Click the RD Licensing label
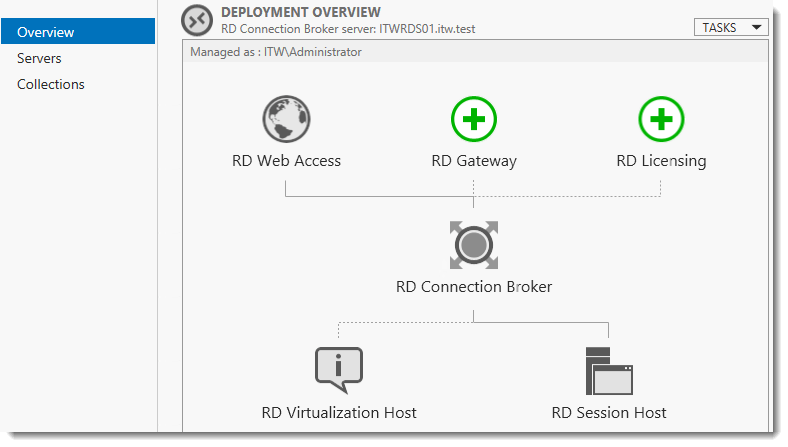 coord(661,161)
